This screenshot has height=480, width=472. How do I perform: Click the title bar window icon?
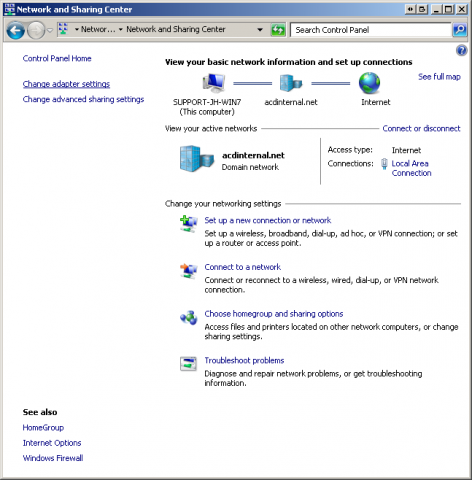(x=9, y=9)
